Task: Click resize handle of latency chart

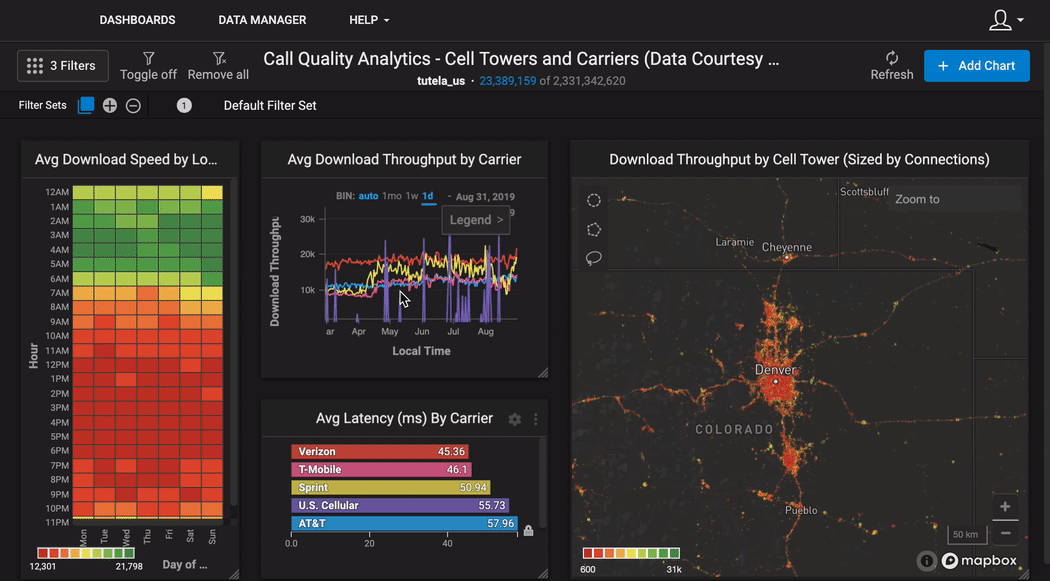Action: click(542, 574)
